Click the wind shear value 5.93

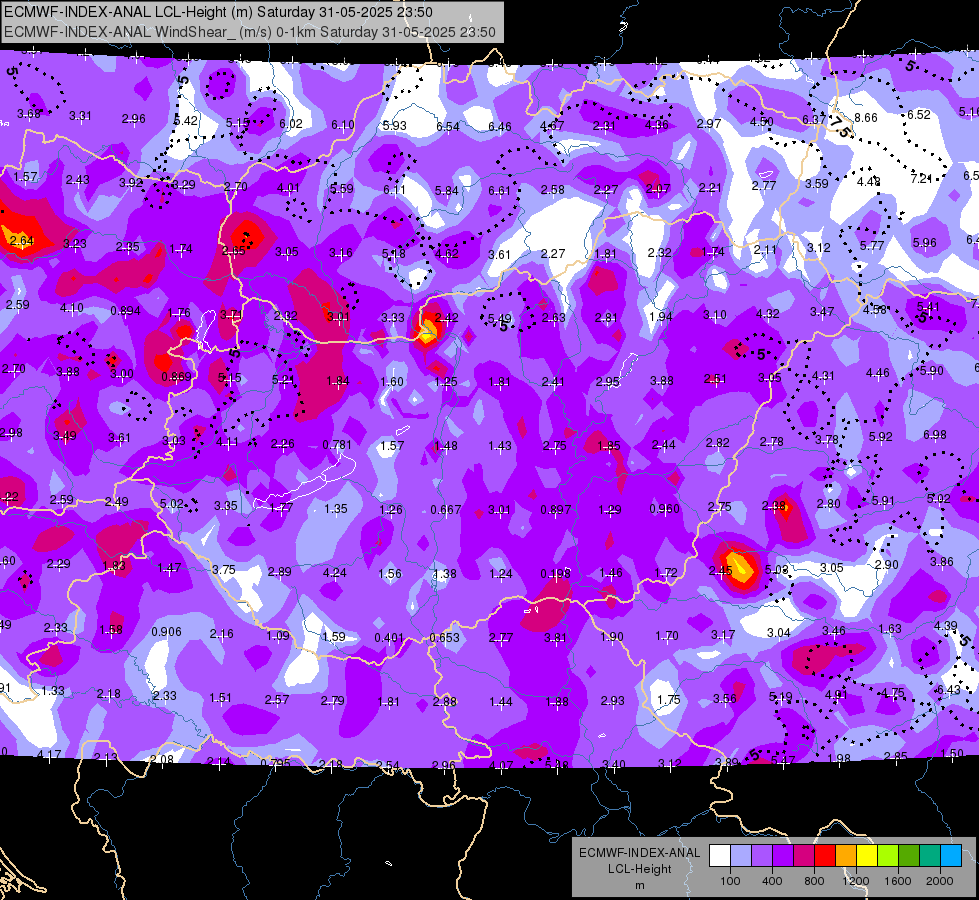395,126
